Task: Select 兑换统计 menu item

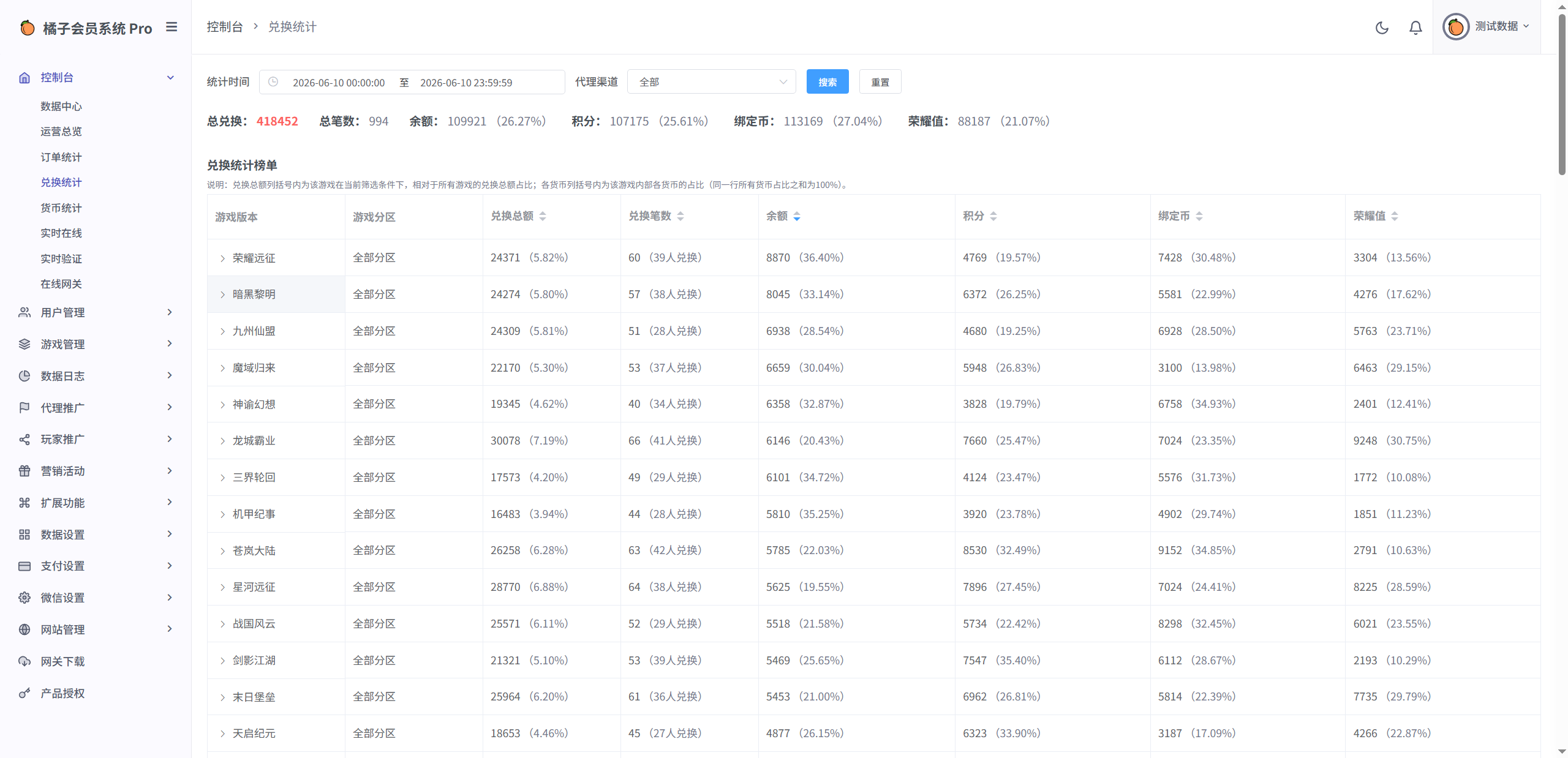Action: tap(61, 182)
